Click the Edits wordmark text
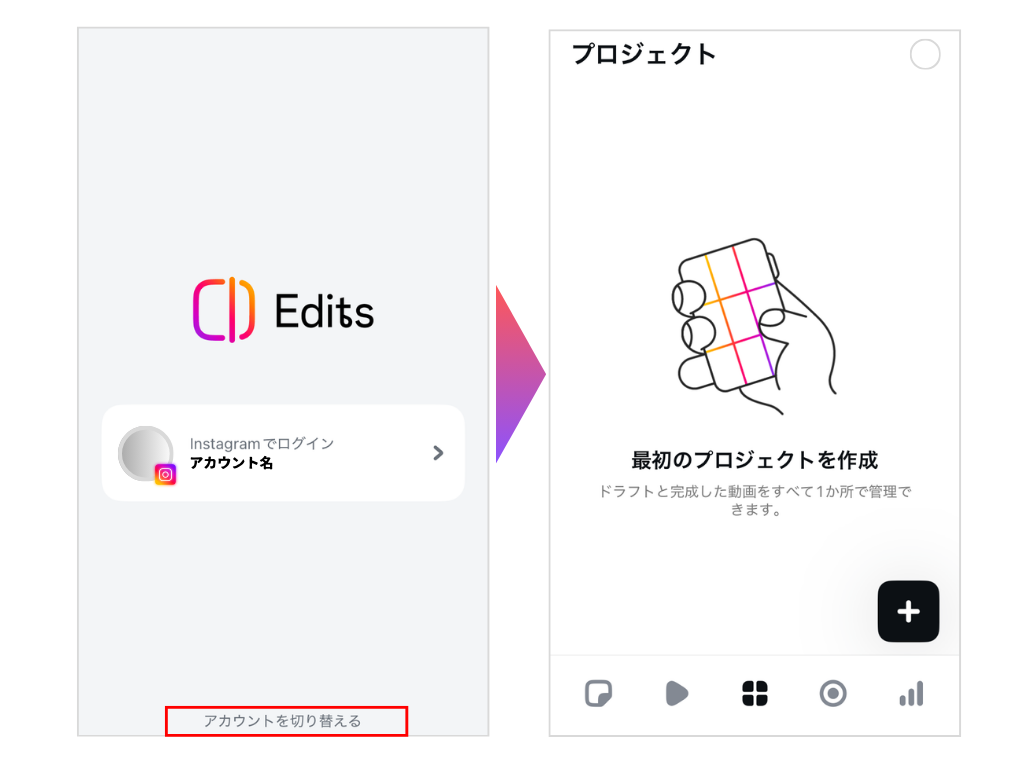The width and height of the screenshot is (1024, 768). [324, 311]
